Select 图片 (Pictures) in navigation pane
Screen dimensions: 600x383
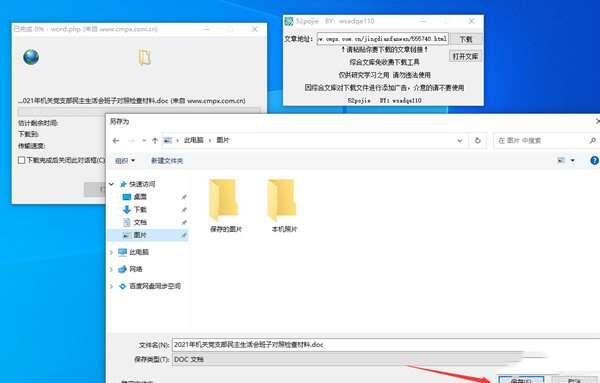[148, 235]
